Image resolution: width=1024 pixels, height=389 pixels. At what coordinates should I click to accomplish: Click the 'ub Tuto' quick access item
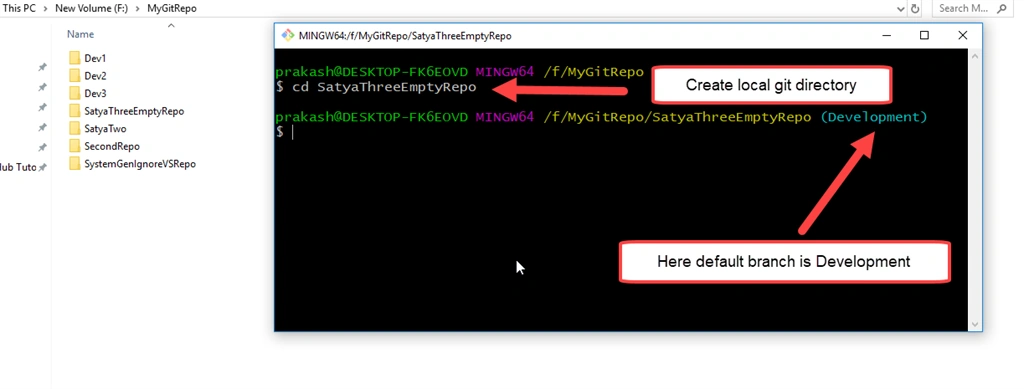point(18,168)
